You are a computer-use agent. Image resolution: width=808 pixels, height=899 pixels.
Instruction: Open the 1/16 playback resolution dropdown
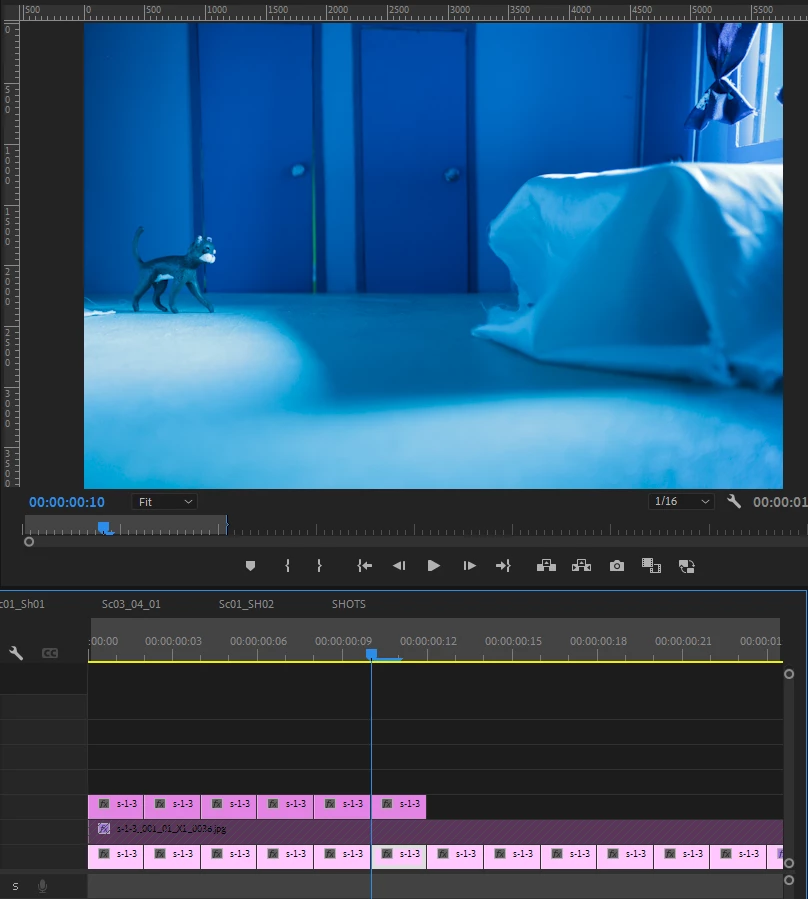681,501
